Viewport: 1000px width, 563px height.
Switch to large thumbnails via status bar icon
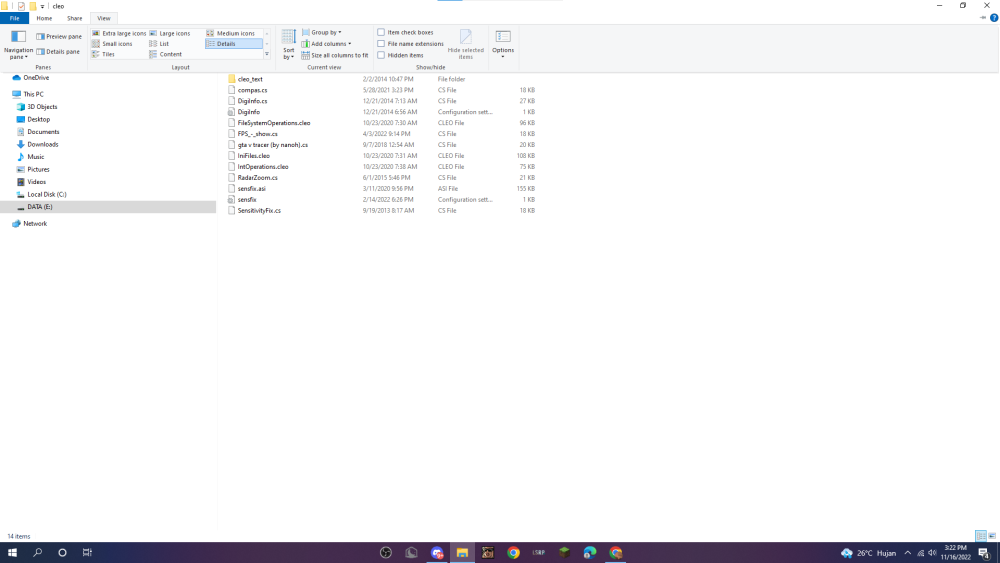point(992,536)
